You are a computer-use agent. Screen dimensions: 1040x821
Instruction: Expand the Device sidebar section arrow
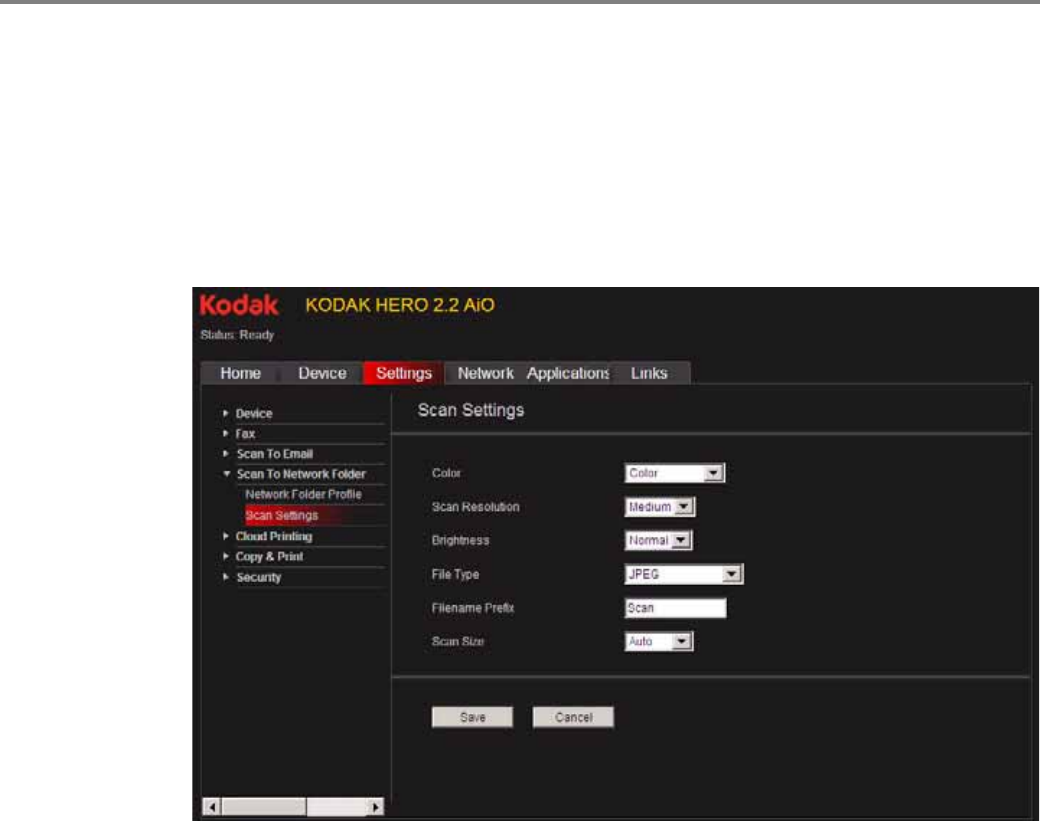pyautogui.click(x=226, y=413)
